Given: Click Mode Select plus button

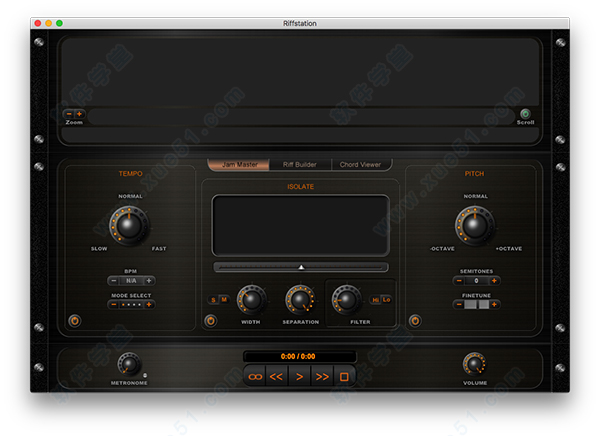Looking at the screenshot, I should [149, 305].
